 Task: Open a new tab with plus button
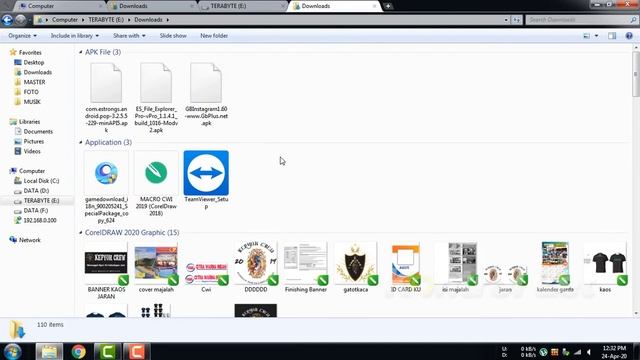click(x=388, y=6)
